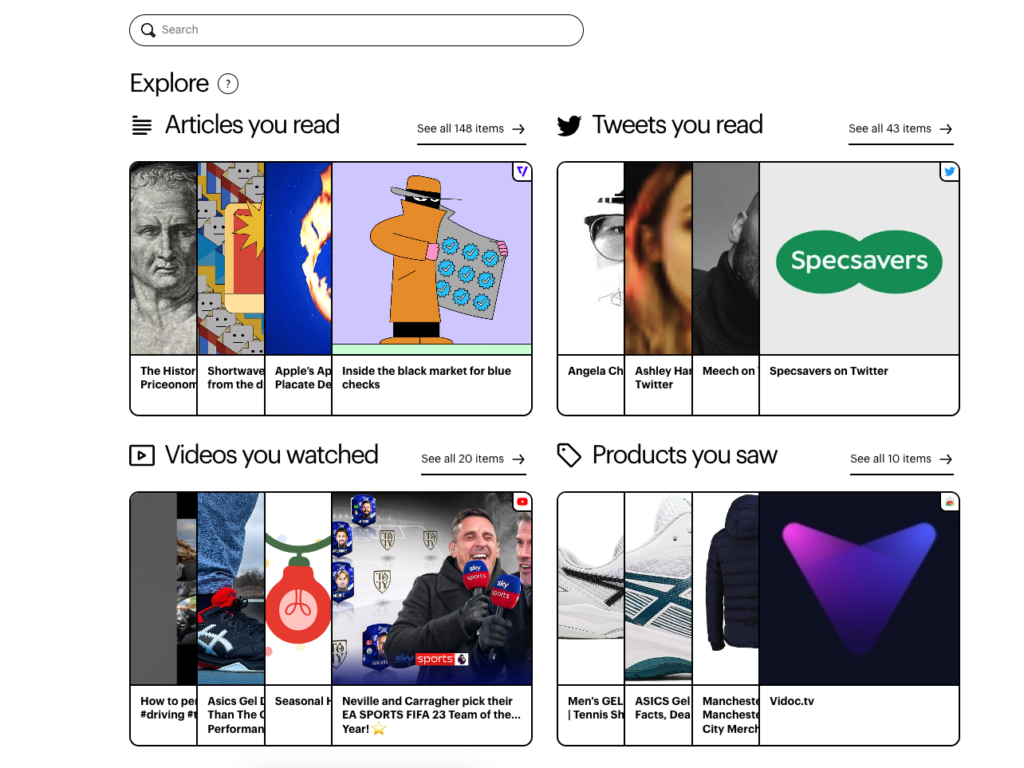Image resolution: width=1024 pixels, height=768 pixels.
Task: Open the Explore help question mark icon
Action: coord(228,84)
